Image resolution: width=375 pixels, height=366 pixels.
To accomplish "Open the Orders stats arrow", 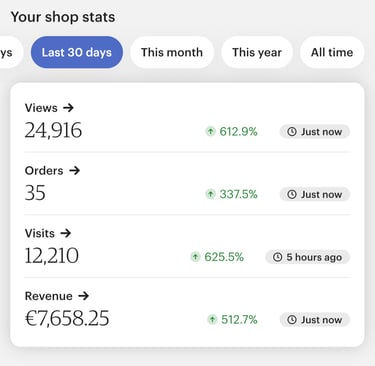I will coord(74,170).
